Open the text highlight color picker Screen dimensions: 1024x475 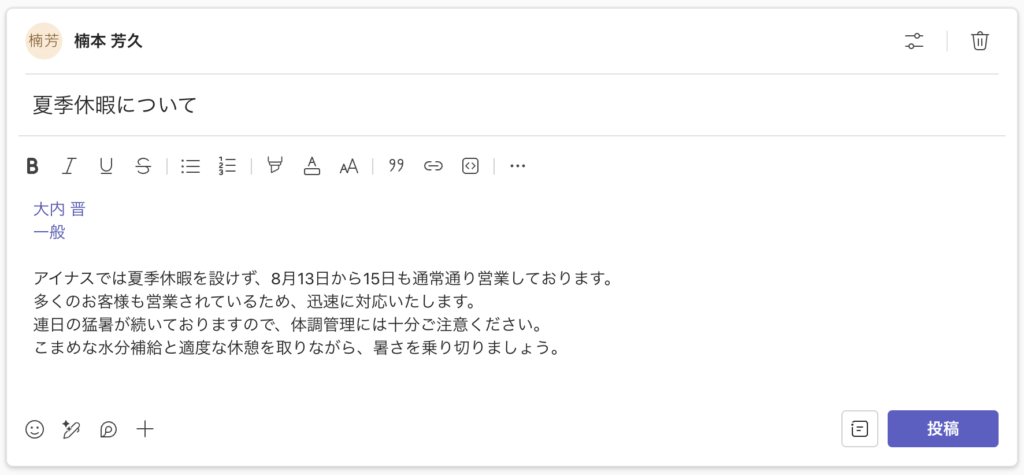point(275,166)
